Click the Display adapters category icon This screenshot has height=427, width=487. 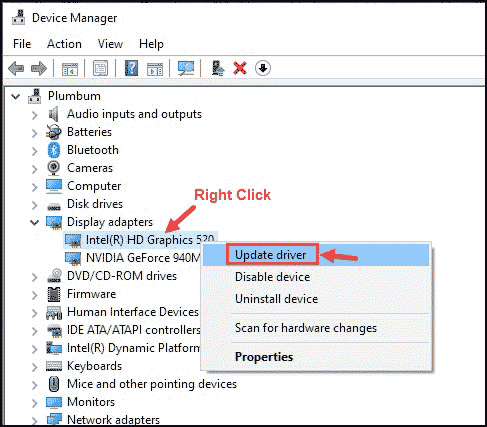[x=54, y=222]
